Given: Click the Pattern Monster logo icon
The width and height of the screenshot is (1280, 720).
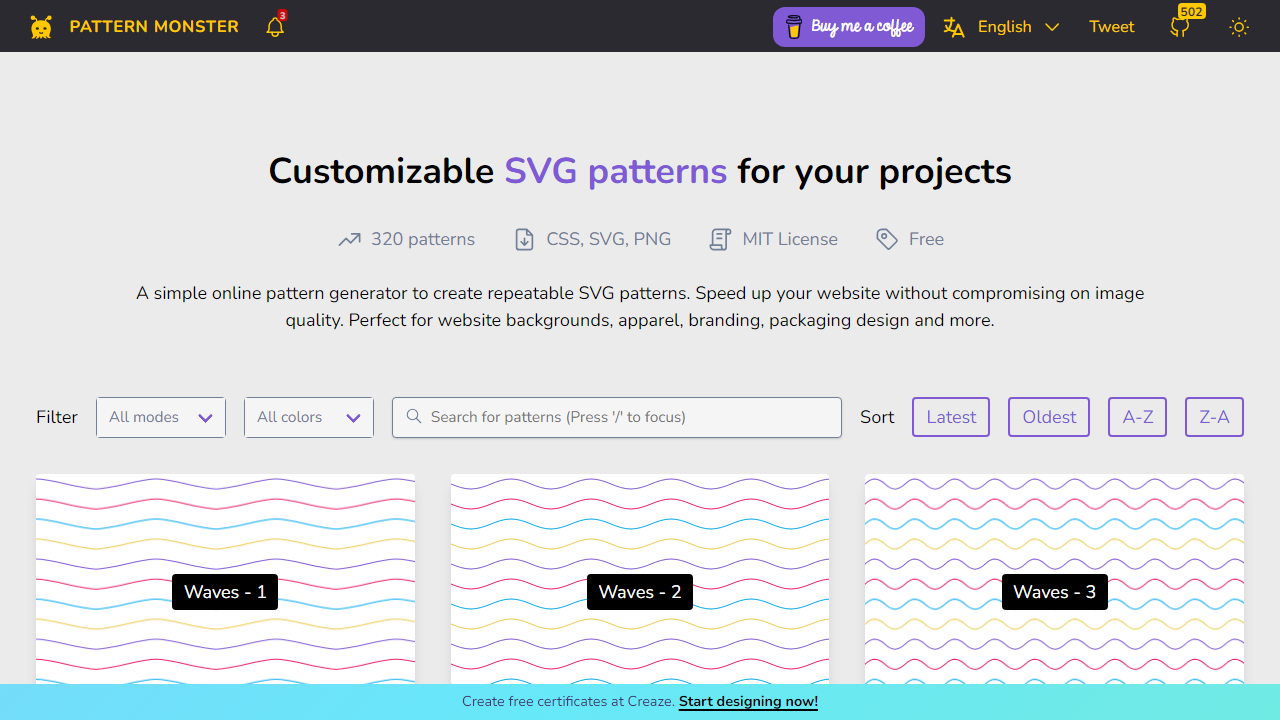Looking at the screenshot, I should tap(41, 27).
